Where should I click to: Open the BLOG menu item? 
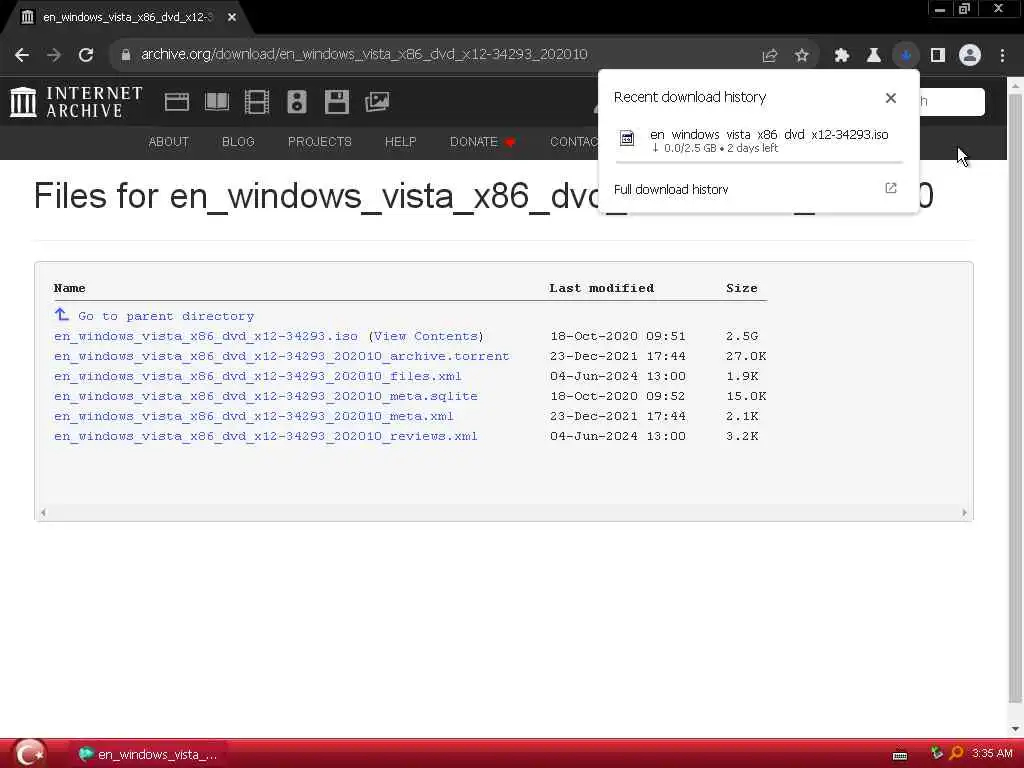[x=238, y=142]
